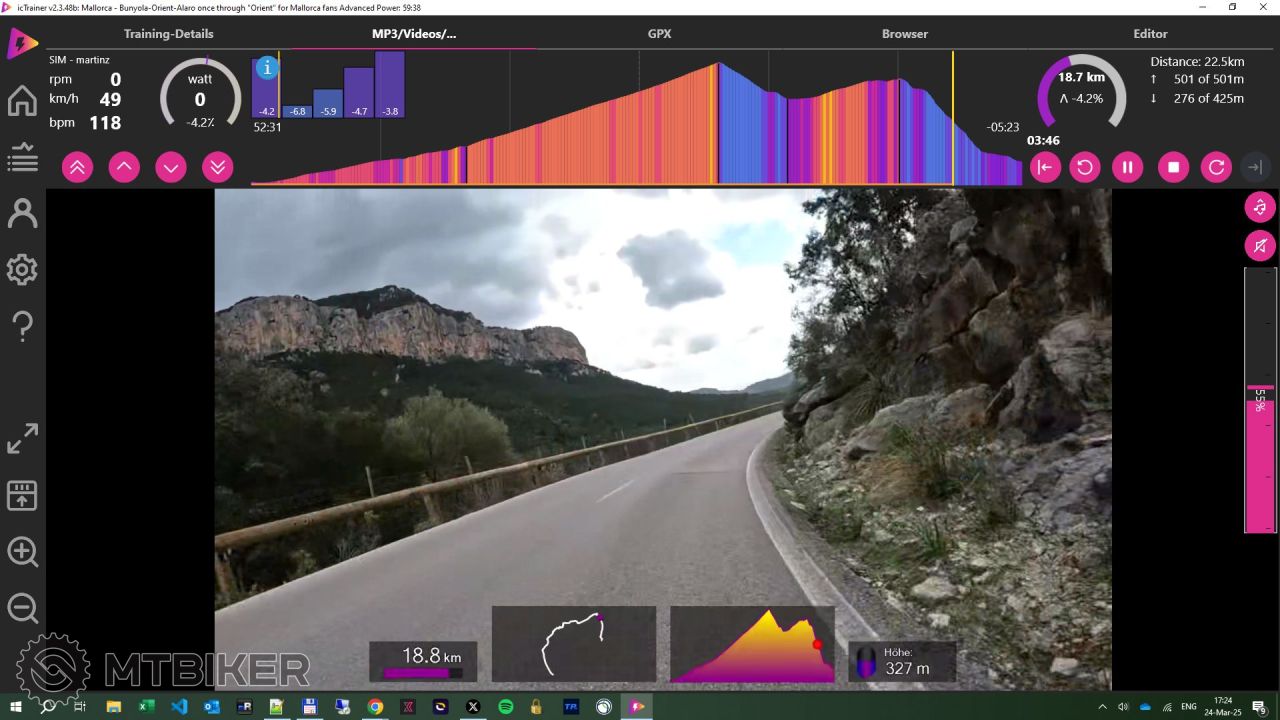
Task: Switch to the GPX tab
Action: [x=659, y=34]
